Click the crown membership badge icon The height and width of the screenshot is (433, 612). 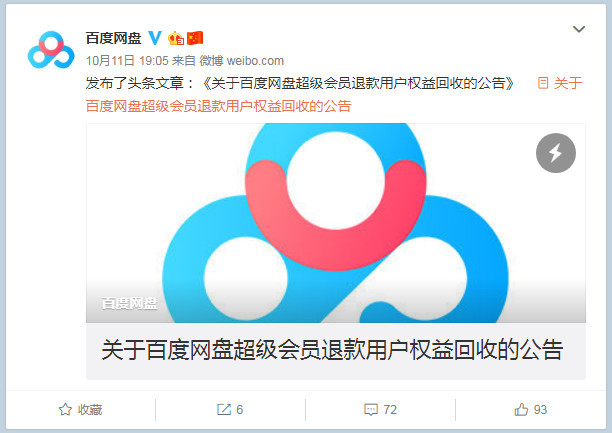(176, 38)
